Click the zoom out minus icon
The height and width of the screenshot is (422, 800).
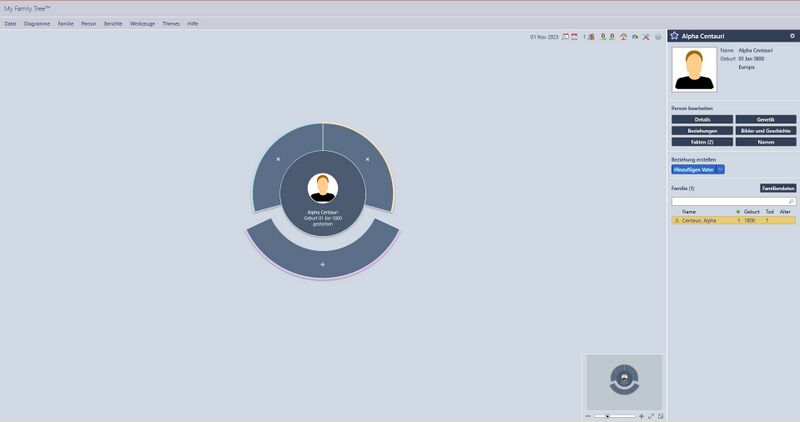[589, 415]
